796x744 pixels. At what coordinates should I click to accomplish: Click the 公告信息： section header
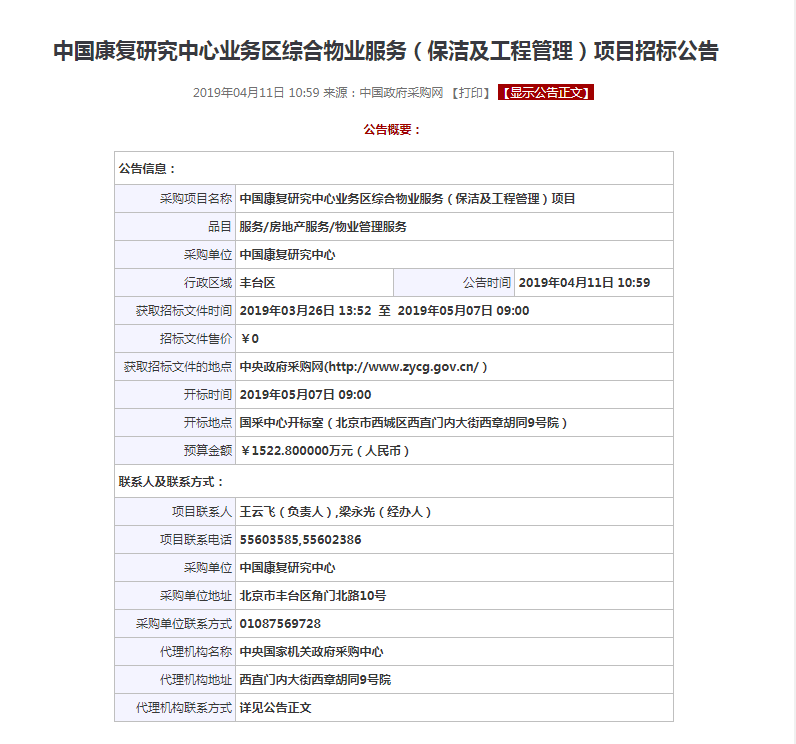[x=147, y=168]
